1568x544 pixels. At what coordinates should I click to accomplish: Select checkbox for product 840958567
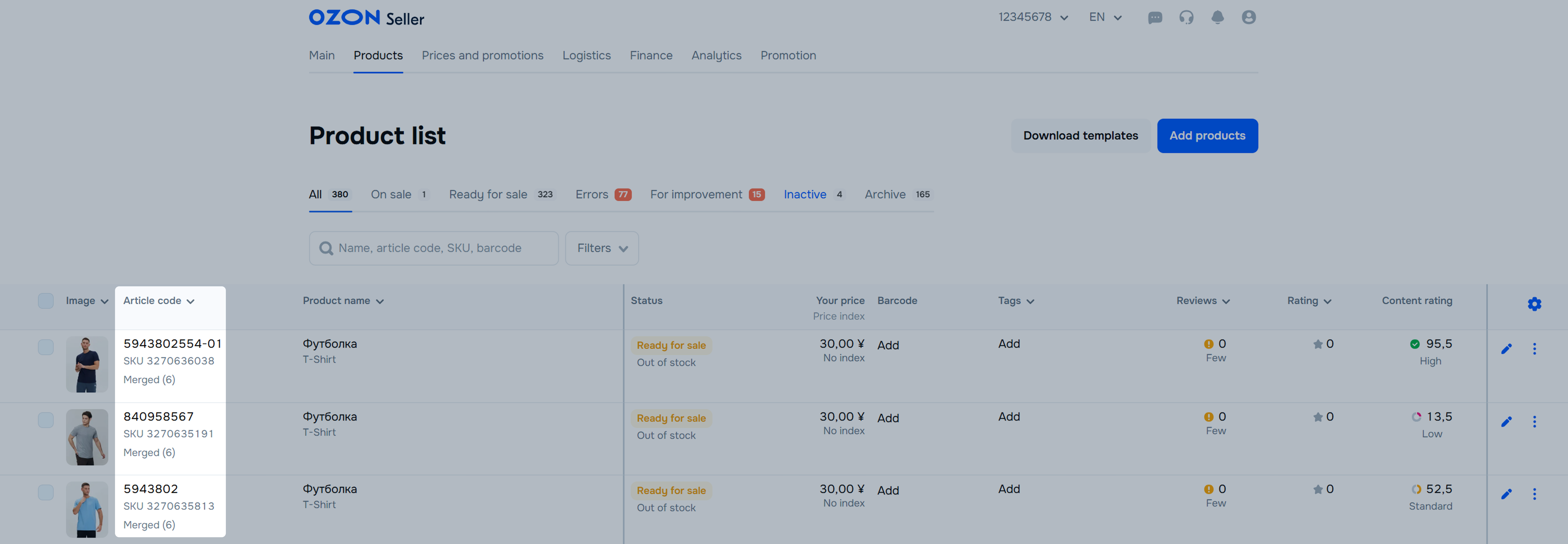point(46,420)
